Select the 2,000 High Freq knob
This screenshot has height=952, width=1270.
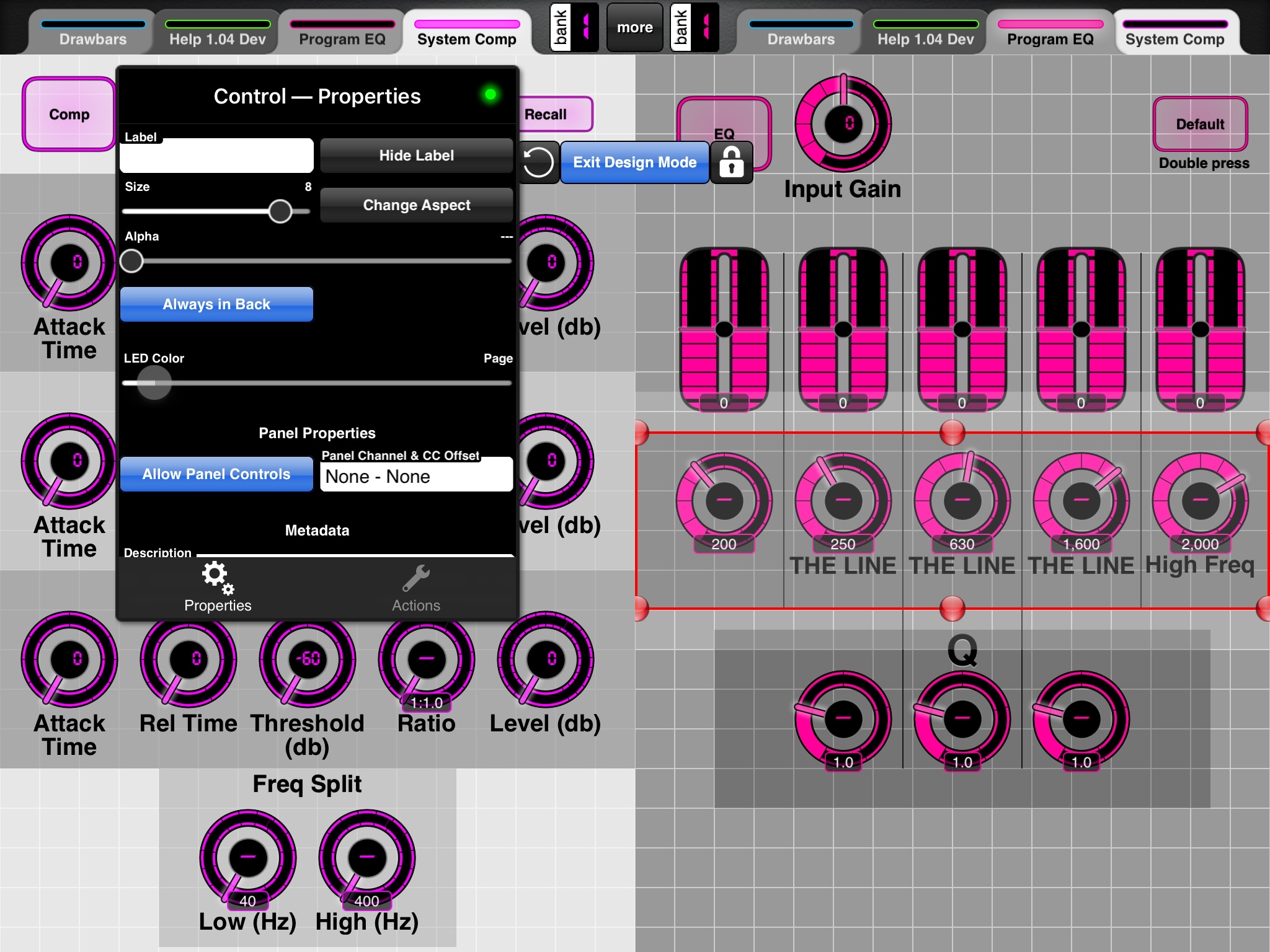point(1200,501)
